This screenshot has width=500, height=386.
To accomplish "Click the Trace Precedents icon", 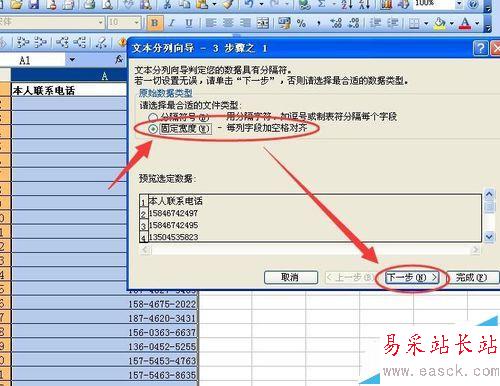I will 23,42.
